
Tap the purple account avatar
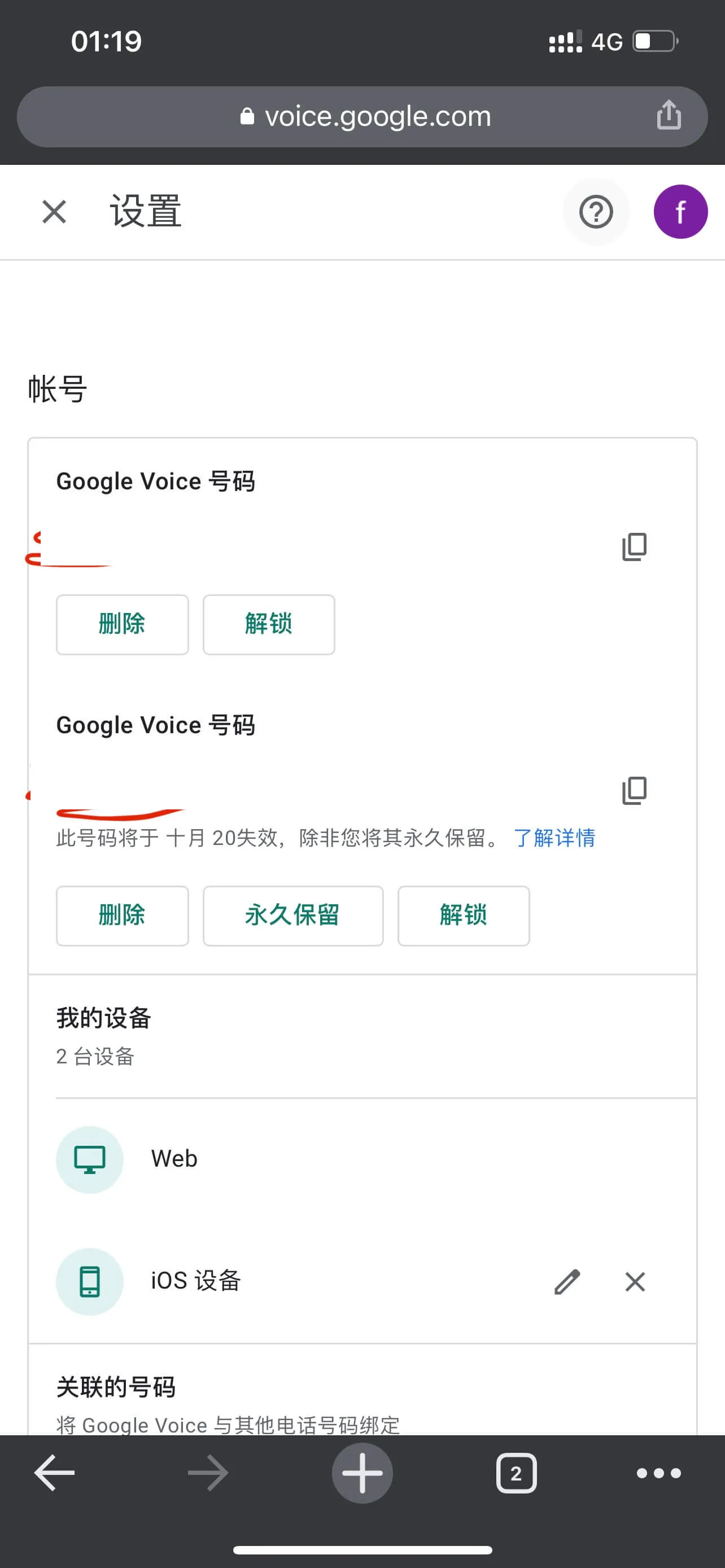[x=680, y=212]
